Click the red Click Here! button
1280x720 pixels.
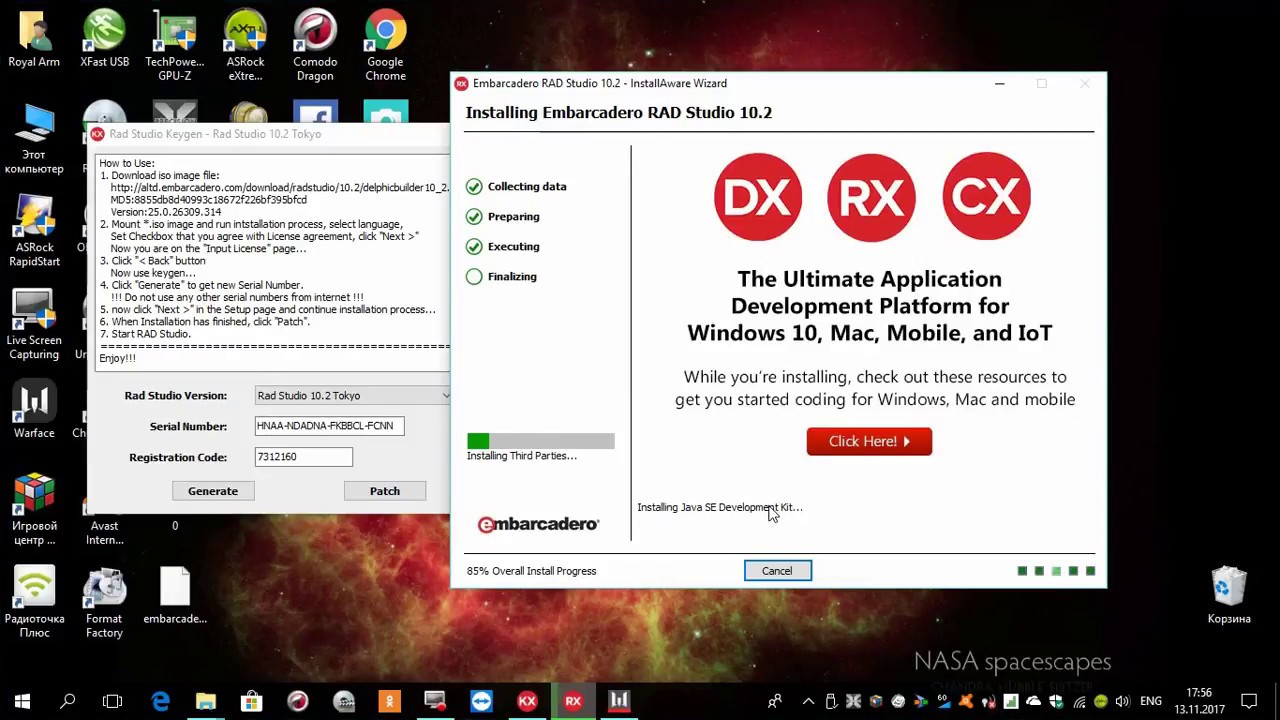[x=869, y=441]
